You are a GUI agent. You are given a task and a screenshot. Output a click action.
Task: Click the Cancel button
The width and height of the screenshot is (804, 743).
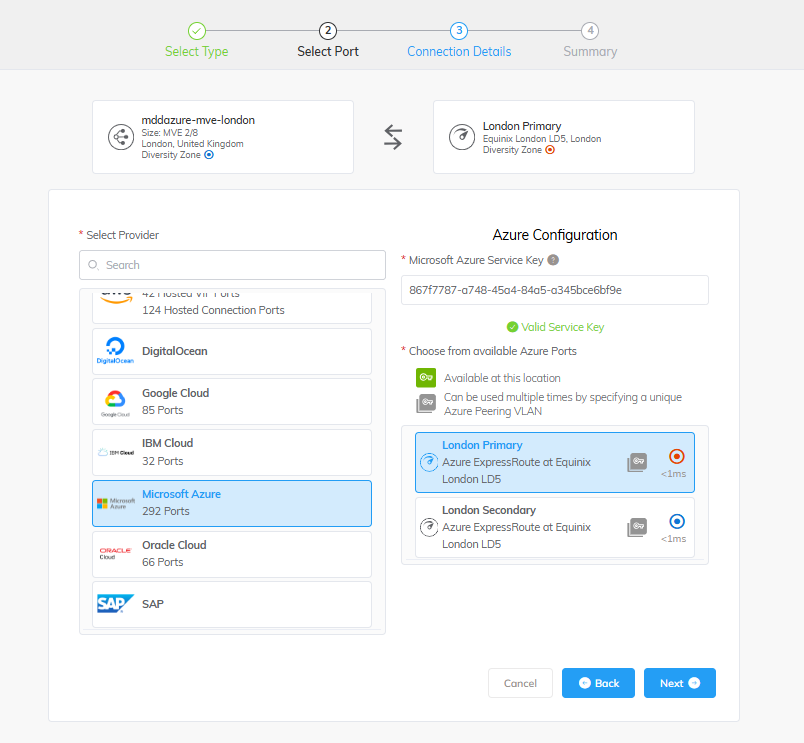[x=520, y=683]
